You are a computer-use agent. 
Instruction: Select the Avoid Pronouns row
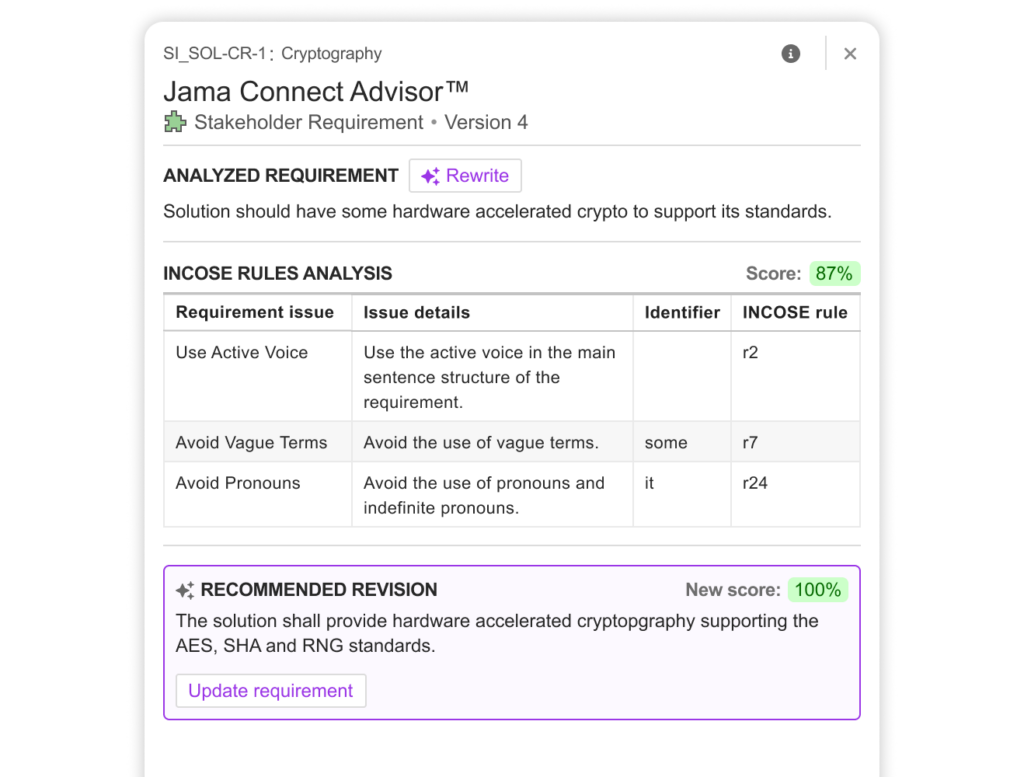click(512, 495)
